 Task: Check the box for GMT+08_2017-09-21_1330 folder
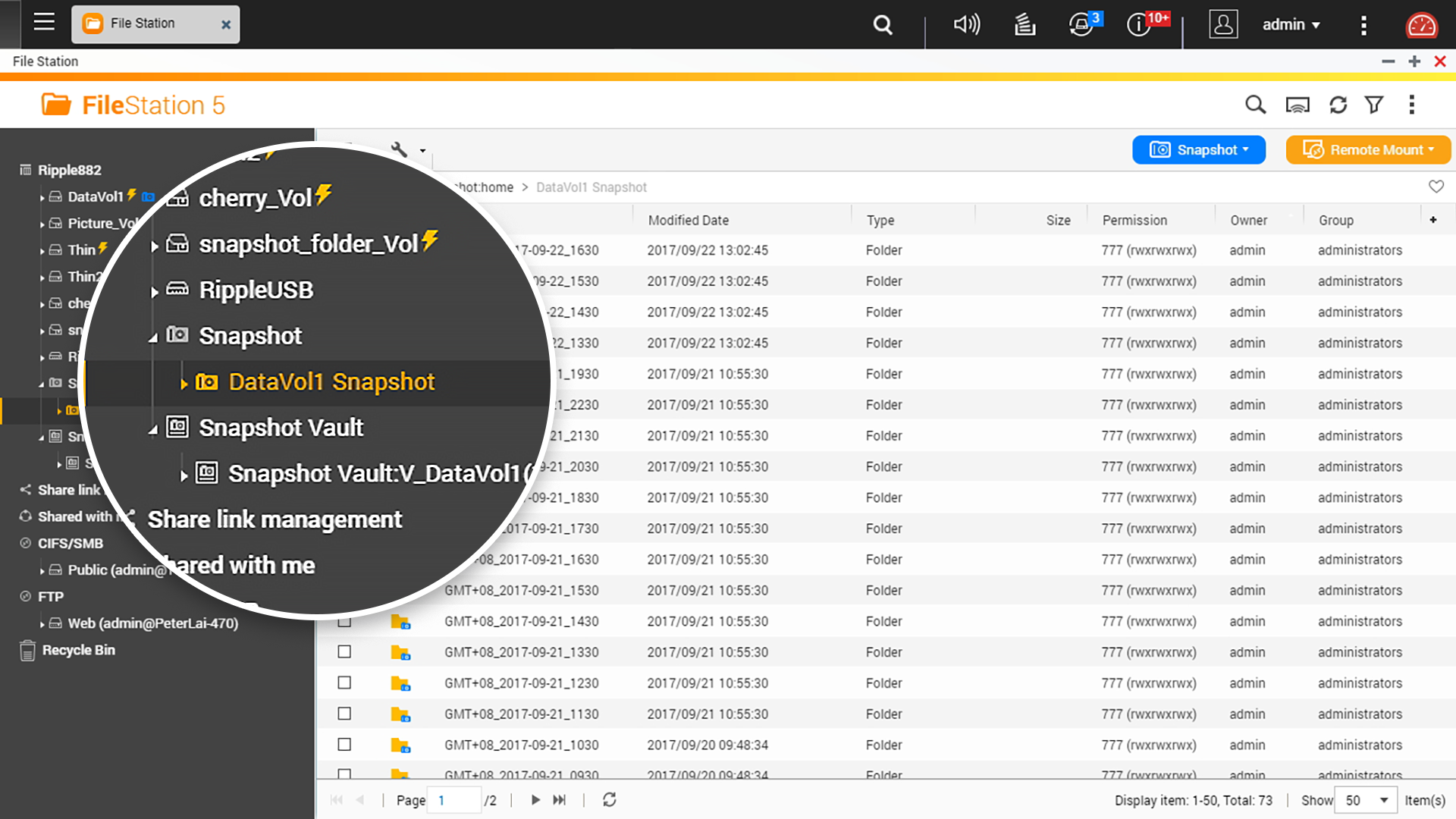pyautogui.click(x=344, y=652)
